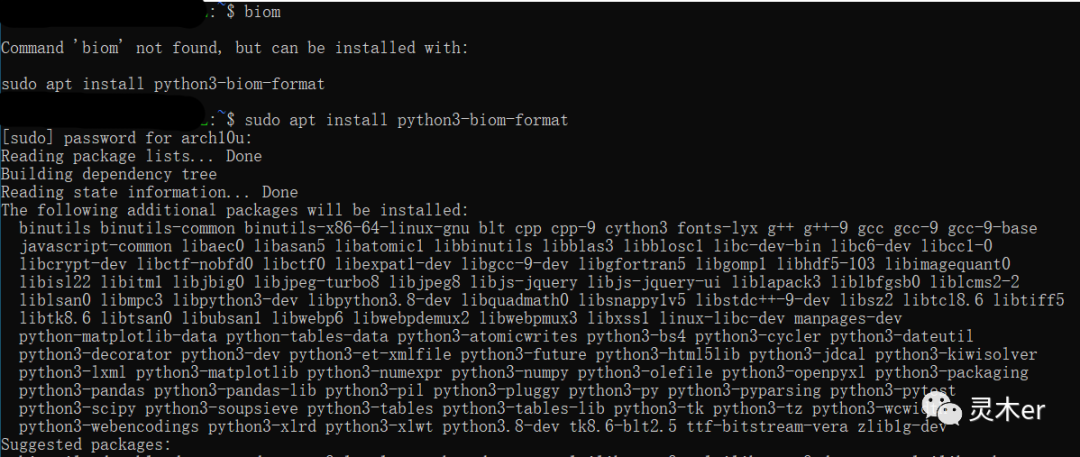1080x457 pixels.
Task: Click 'sudo apt install python3-biom-format' suggestion line
Action: (x=163, y=85)
